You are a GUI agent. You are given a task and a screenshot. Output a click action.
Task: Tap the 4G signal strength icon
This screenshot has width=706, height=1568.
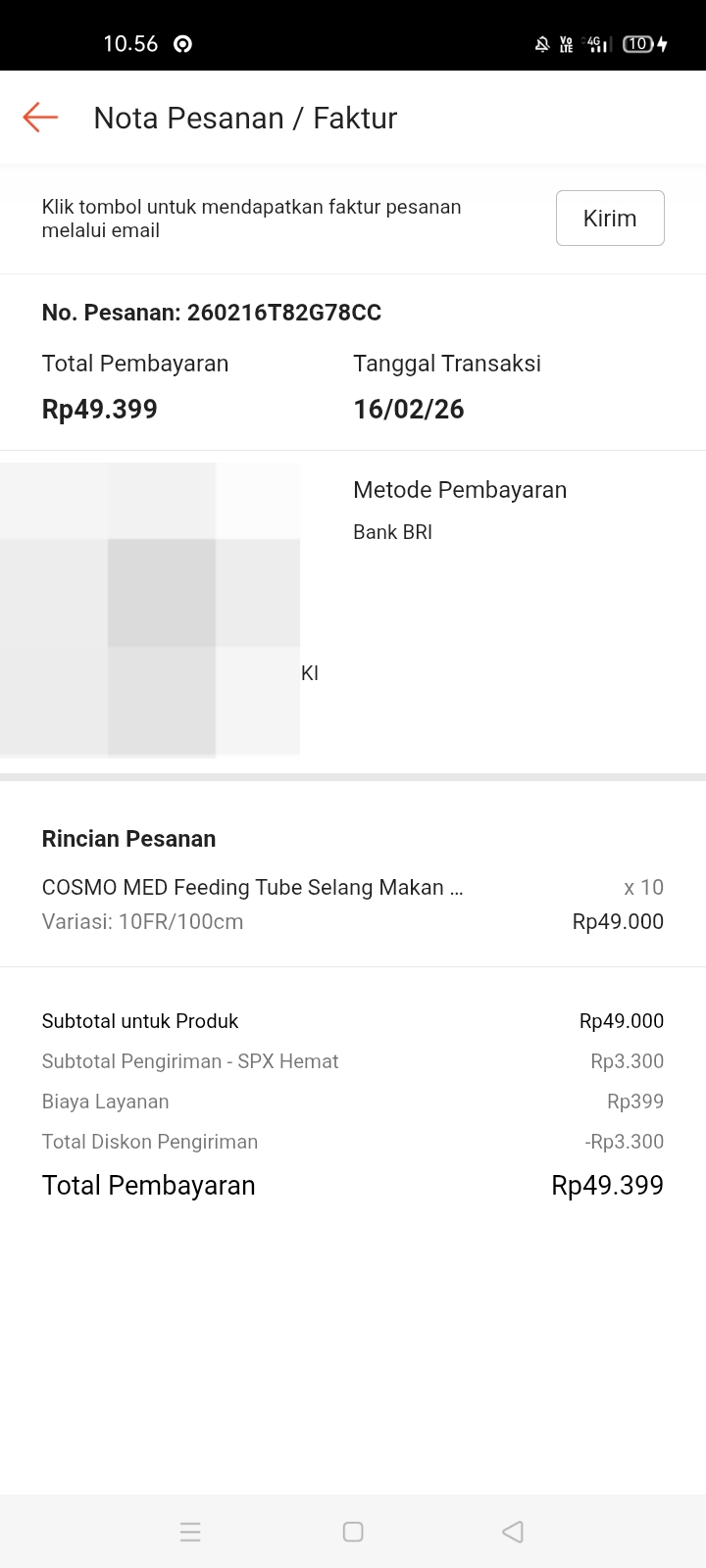[x=597, y=44]
